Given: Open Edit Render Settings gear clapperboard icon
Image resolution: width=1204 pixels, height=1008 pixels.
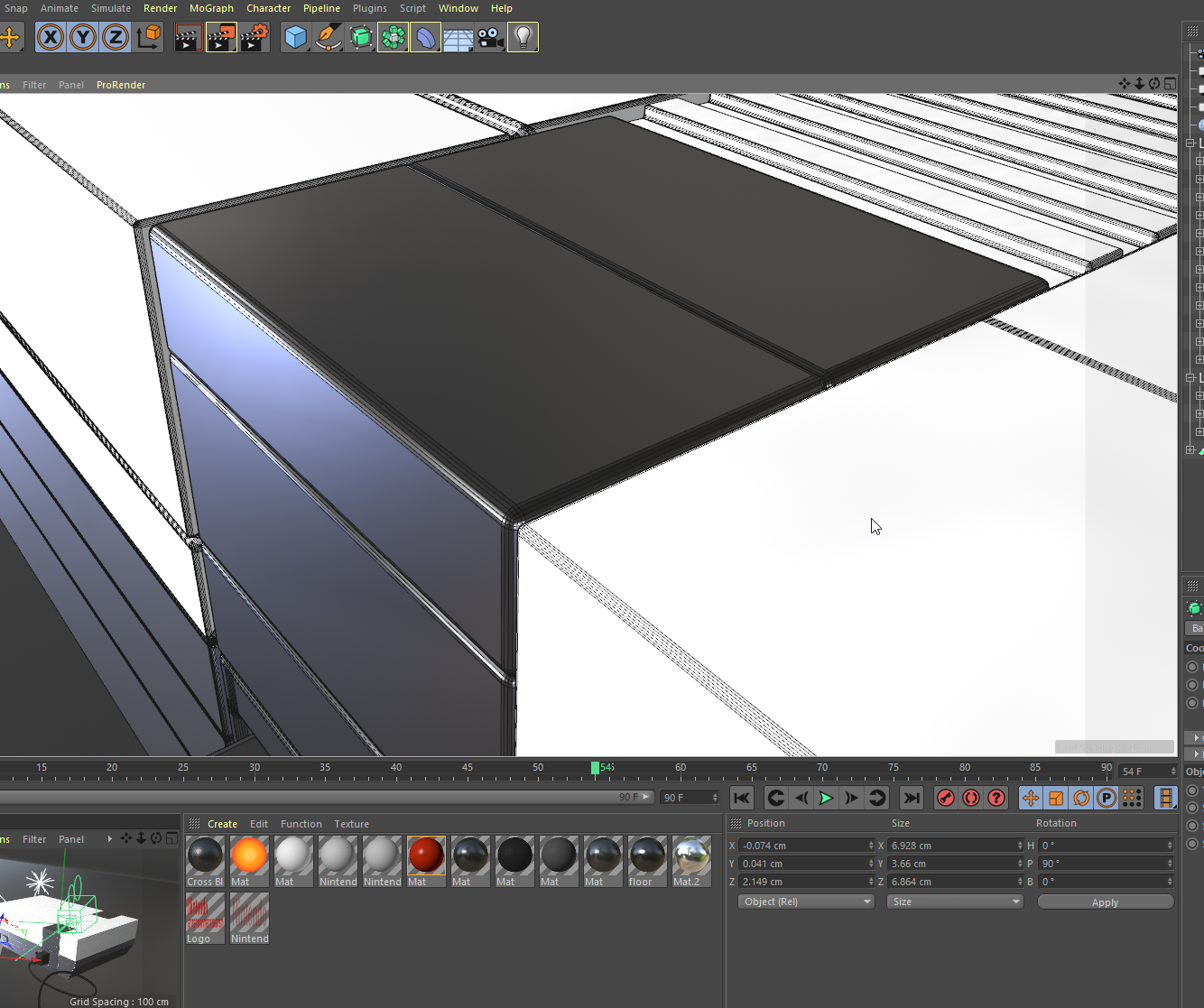Looking at the screenshot, I should pos(255,37).
